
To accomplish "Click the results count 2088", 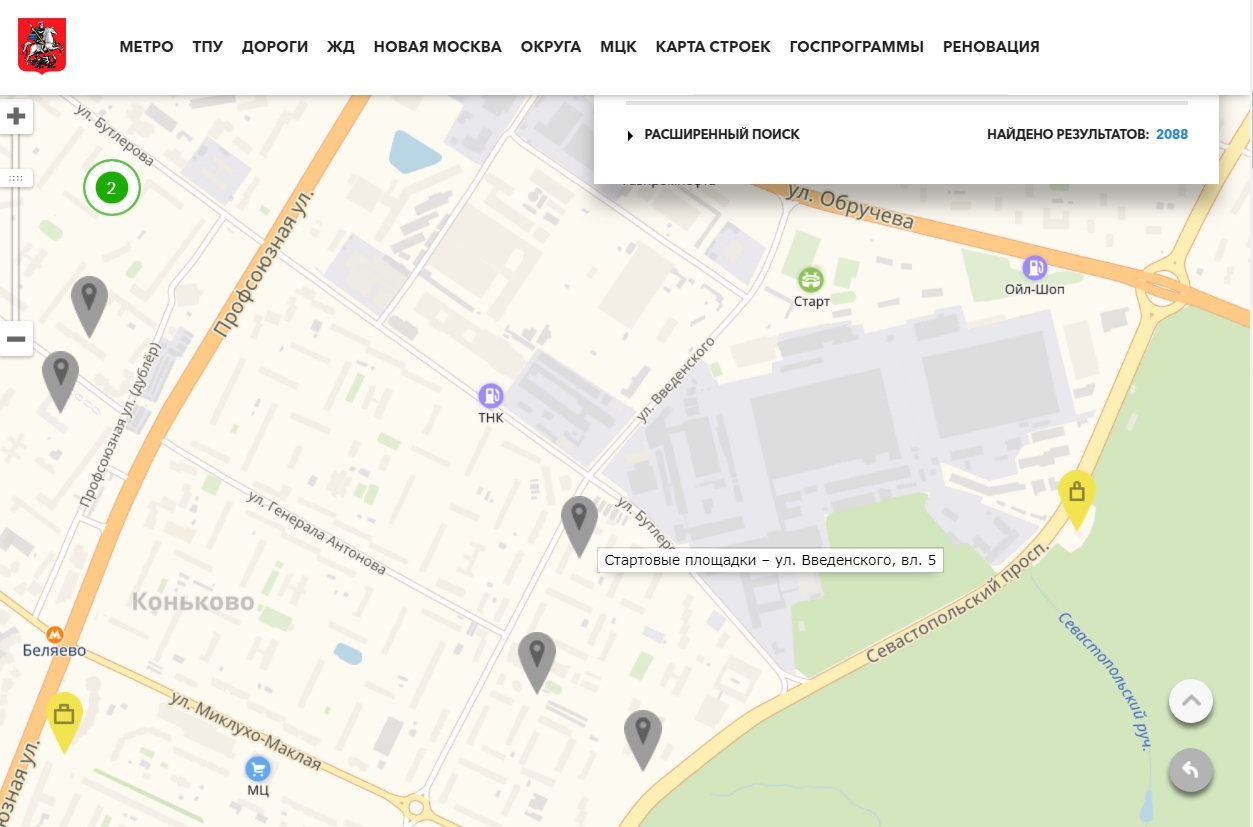I will click(x=1172, y=134).
